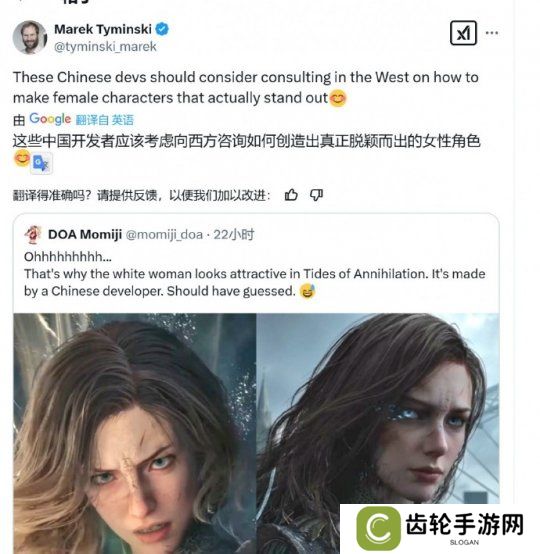Open the Grok xI icon
The width and height of the screenshot is (540, 554).
pos(463,33)
